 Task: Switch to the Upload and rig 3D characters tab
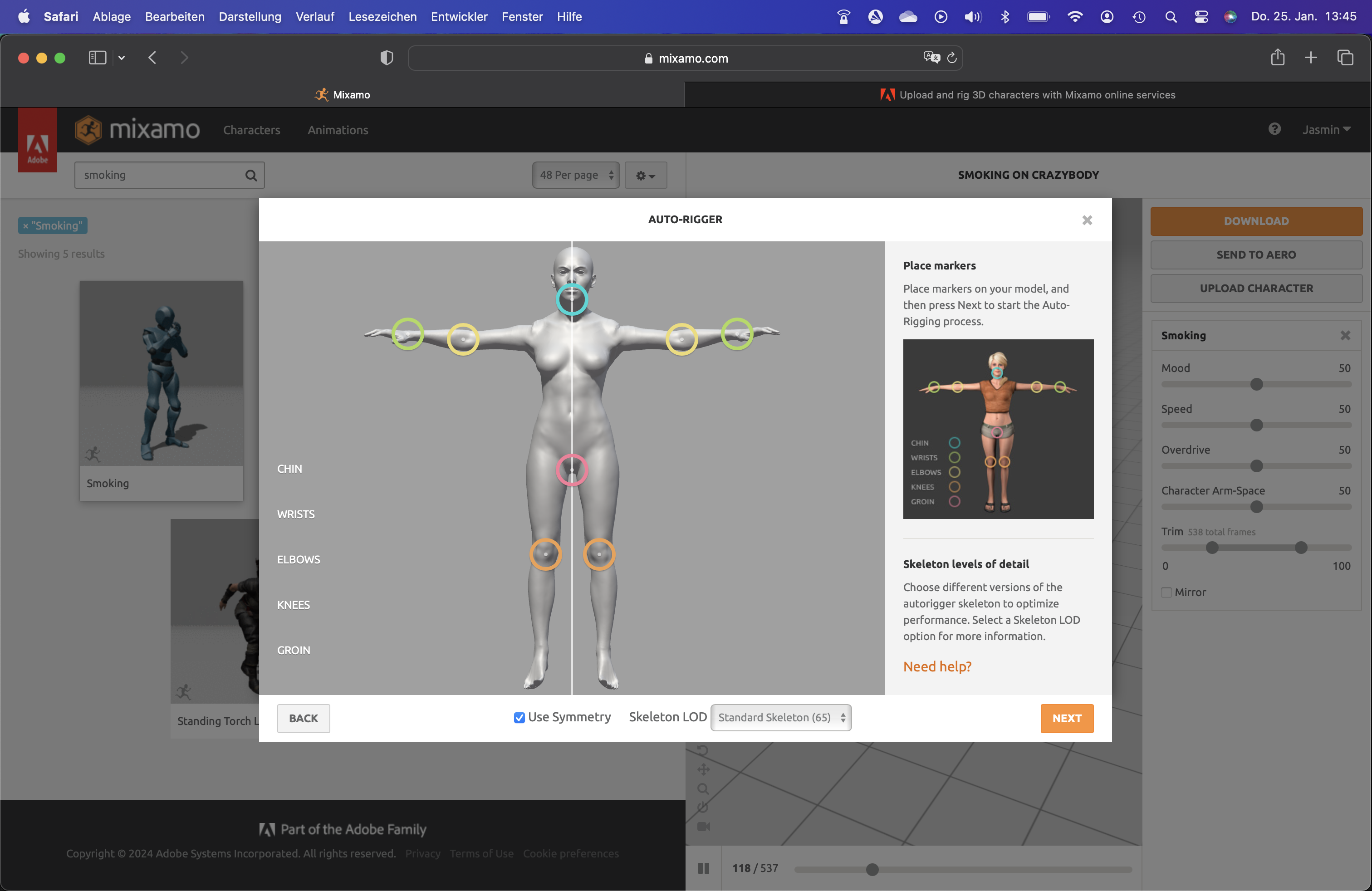[1027, 94]
